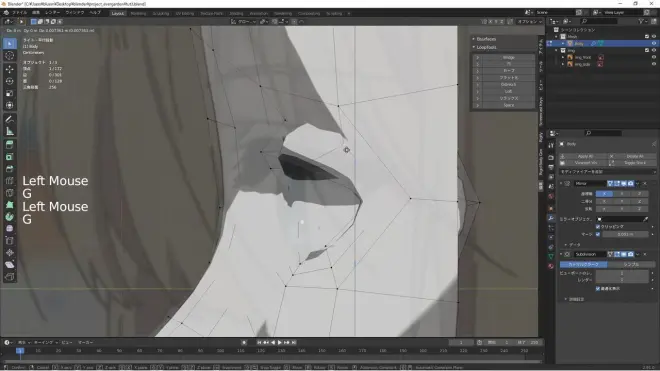The image size is (660, 371).
Task: Select the Edge Slide tool
Action: point(10,241)
